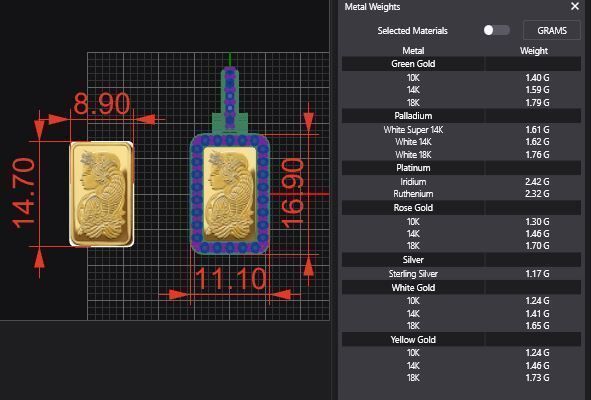Screen dimensions: 591x400
Task: Click the 1.17 G silver weight
Action: coord(537,274)
